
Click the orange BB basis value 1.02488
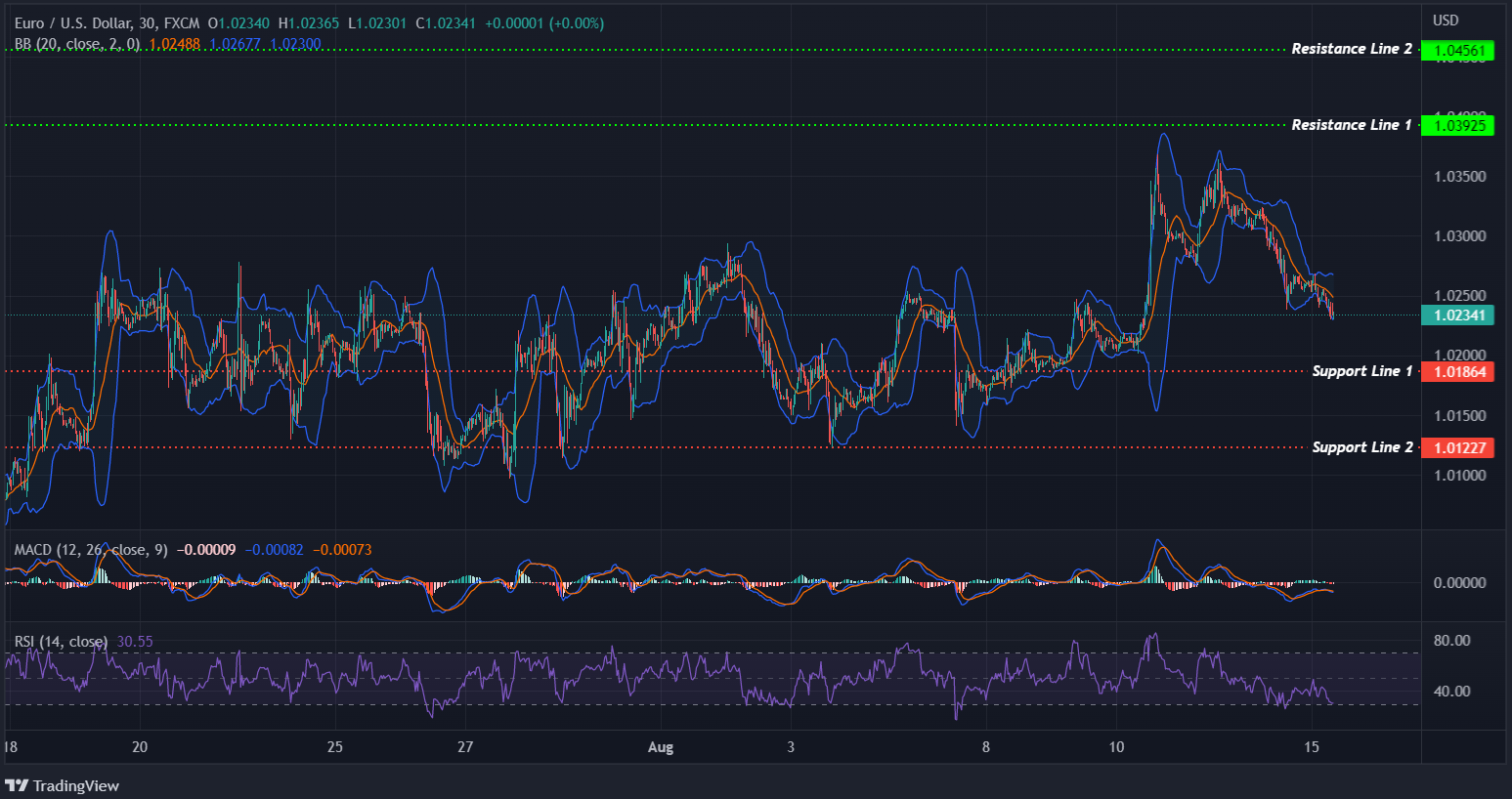tap(173, 44)
